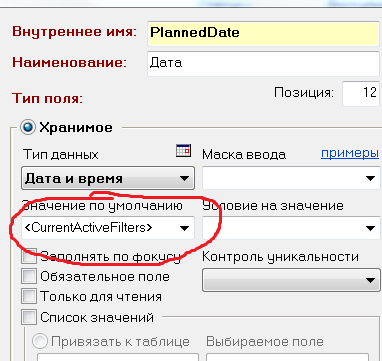Open the примеры link
Viewport: 382px width, 361px height.
click(350, 153)
